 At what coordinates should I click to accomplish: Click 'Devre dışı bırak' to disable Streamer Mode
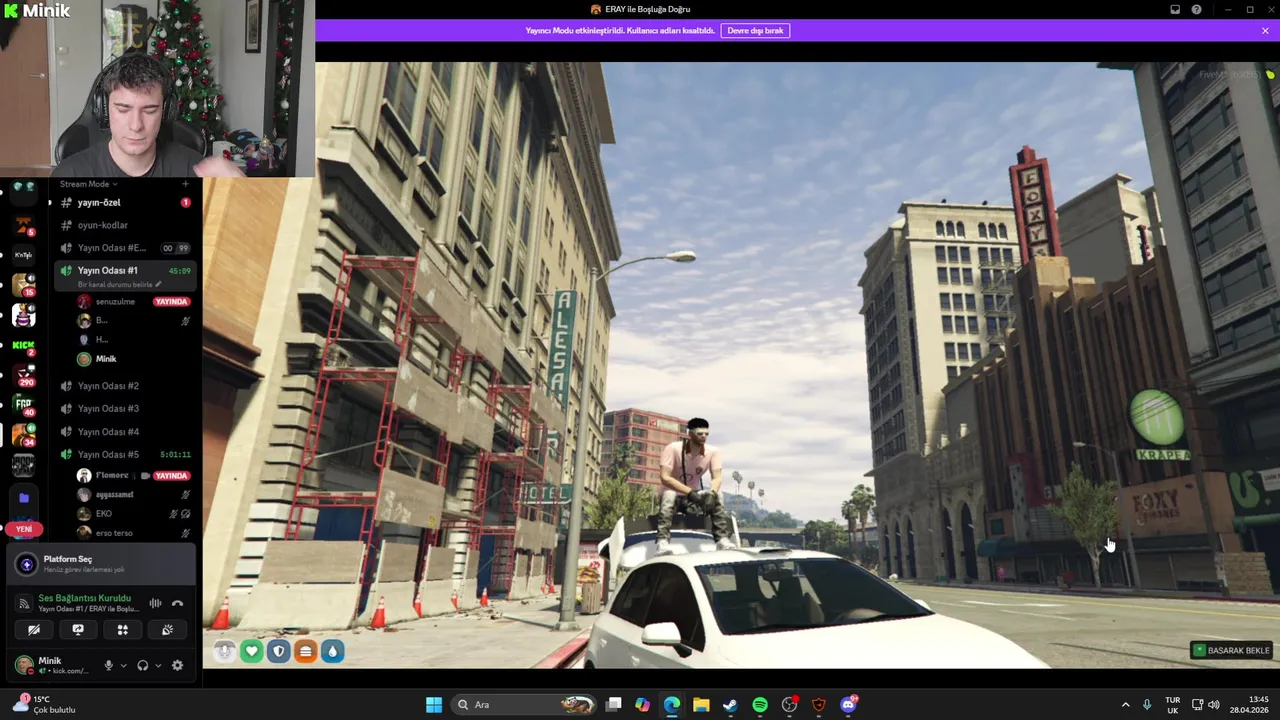[x=755, y=31]
